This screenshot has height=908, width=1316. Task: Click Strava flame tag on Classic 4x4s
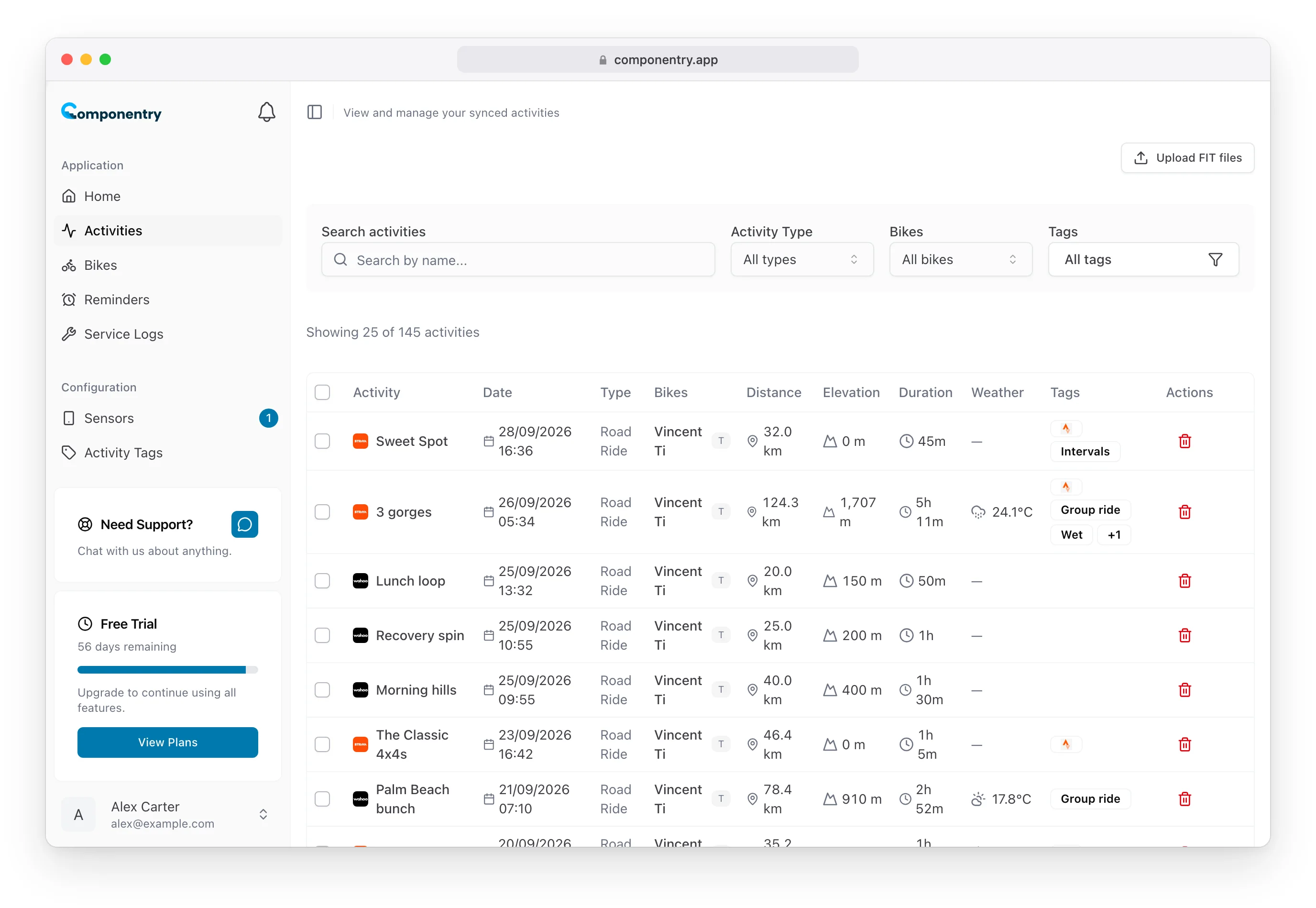[1065, 744]
